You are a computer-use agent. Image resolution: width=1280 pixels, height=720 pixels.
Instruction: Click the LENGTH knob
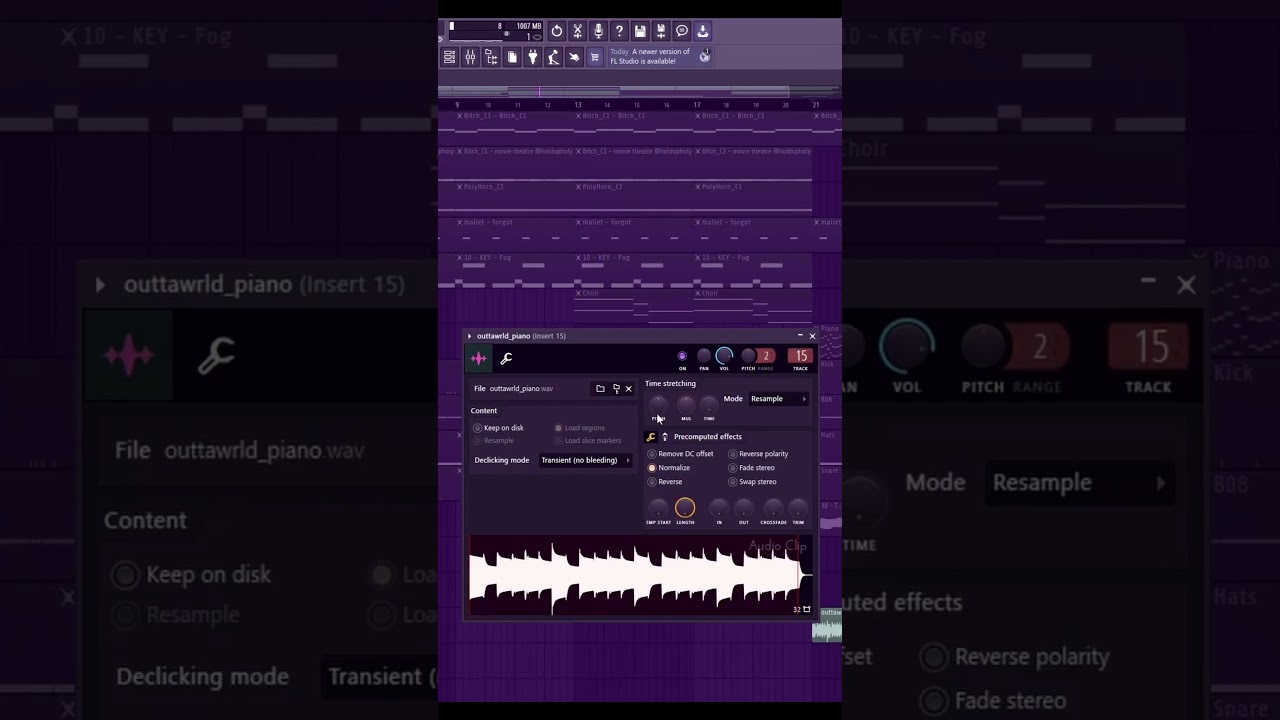pos(685,508)
